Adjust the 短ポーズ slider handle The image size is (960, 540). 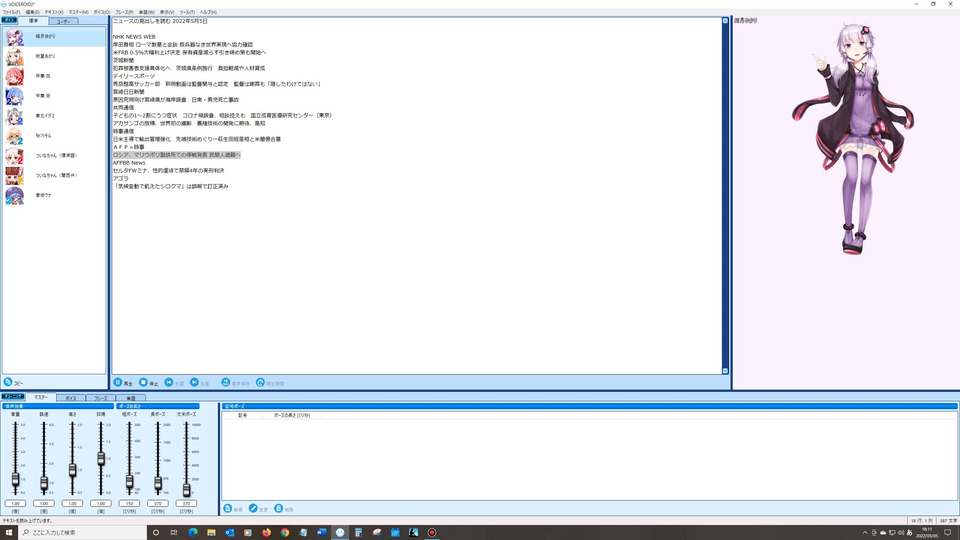[x=129, y=482]
